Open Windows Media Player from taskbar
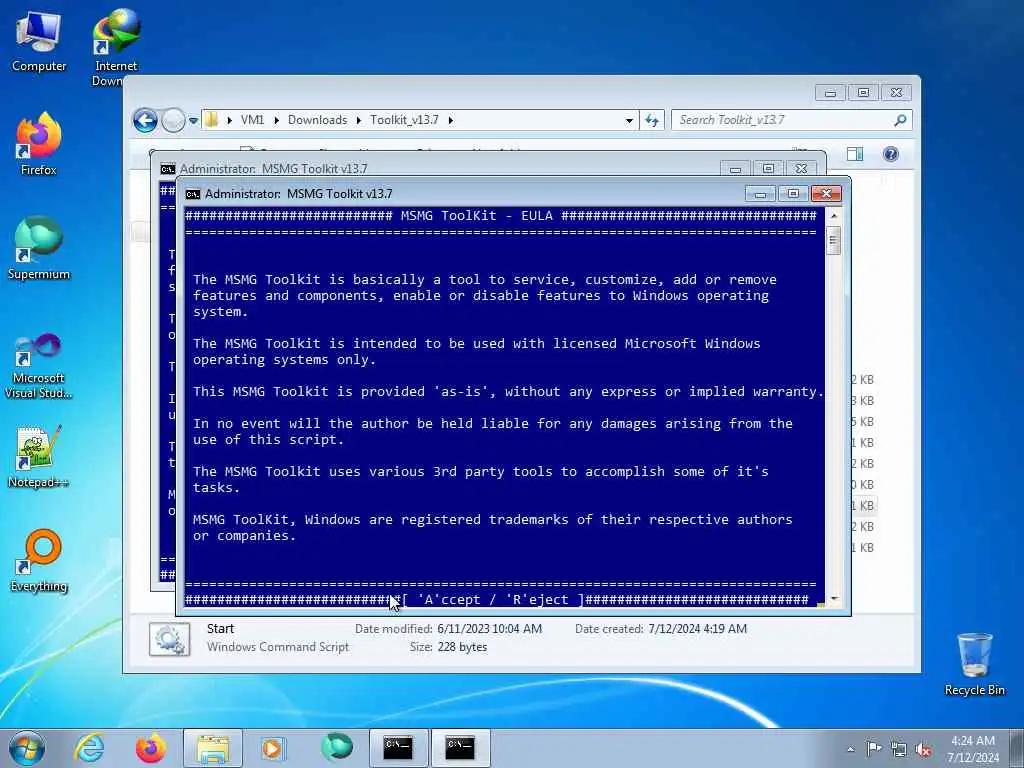1024x768 pixels. [x=272, y=748]
